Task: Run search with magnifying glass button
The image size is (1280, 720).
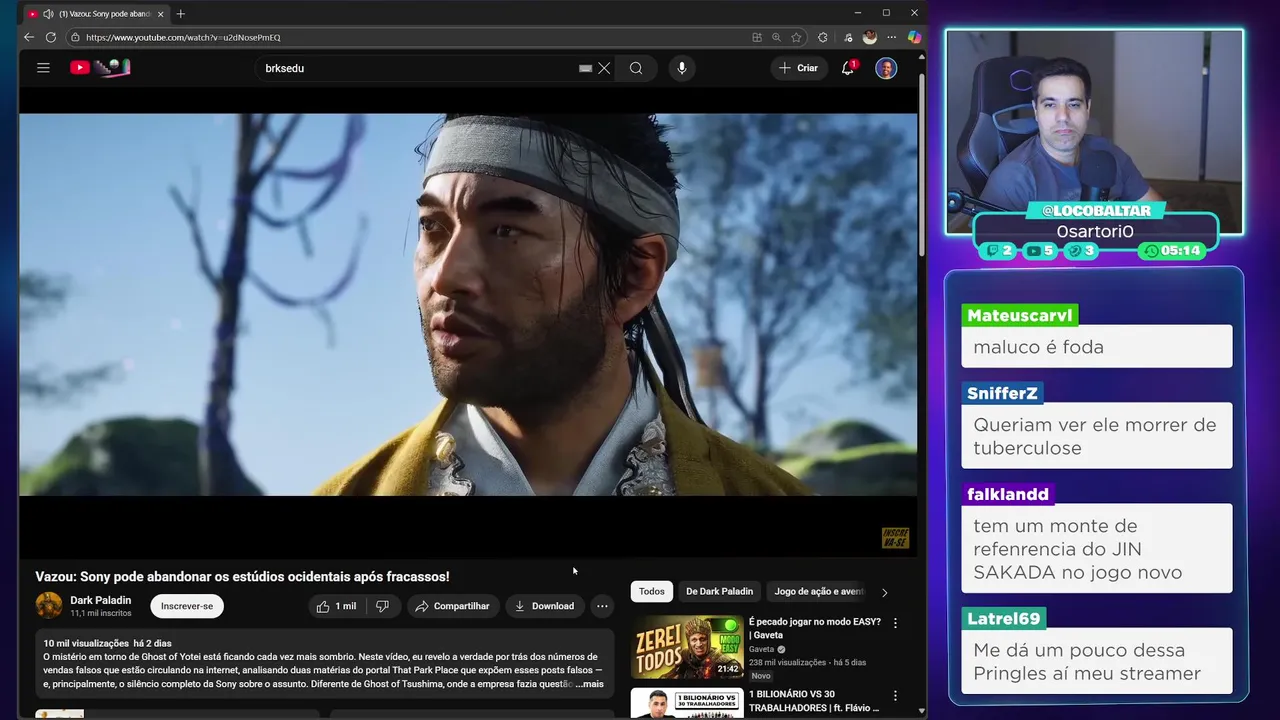Action: tap(636, 68)
